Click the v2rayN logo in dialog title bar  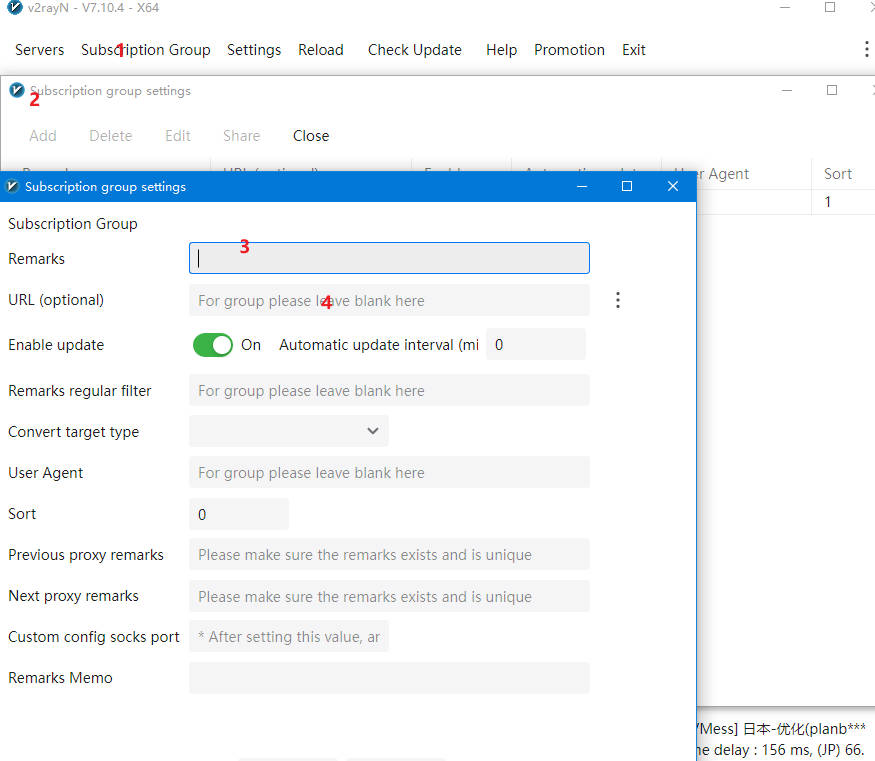tap(13, 186)
